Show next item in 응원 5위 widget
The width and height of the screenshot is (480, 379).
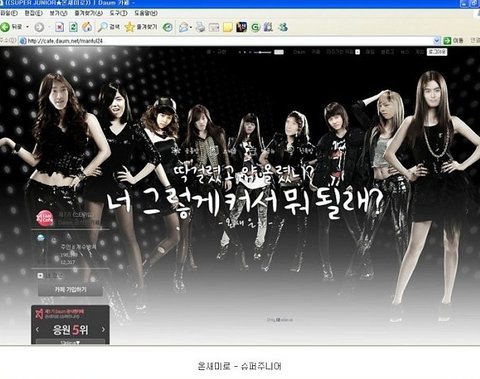coord(103,329)
